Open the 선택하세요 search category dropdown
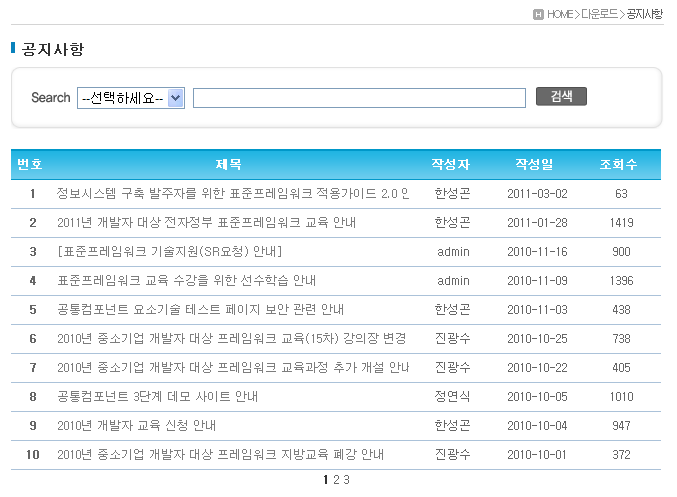 click(131, 97)
